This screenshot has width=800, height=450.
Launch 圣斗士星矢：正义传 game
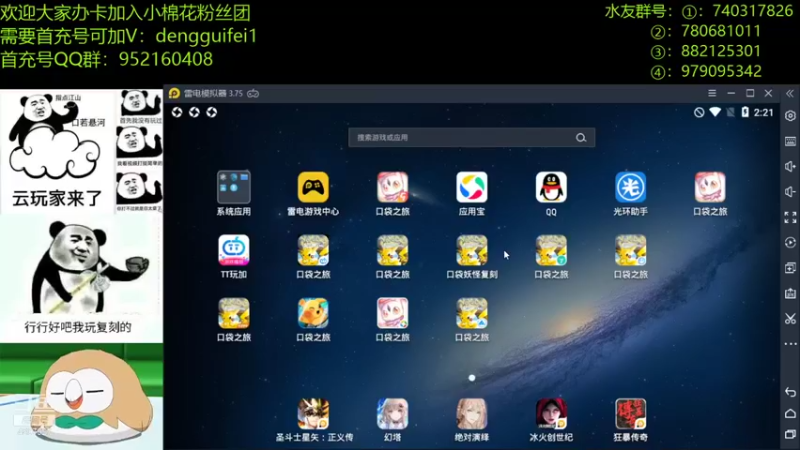click(x=313, y=414)
